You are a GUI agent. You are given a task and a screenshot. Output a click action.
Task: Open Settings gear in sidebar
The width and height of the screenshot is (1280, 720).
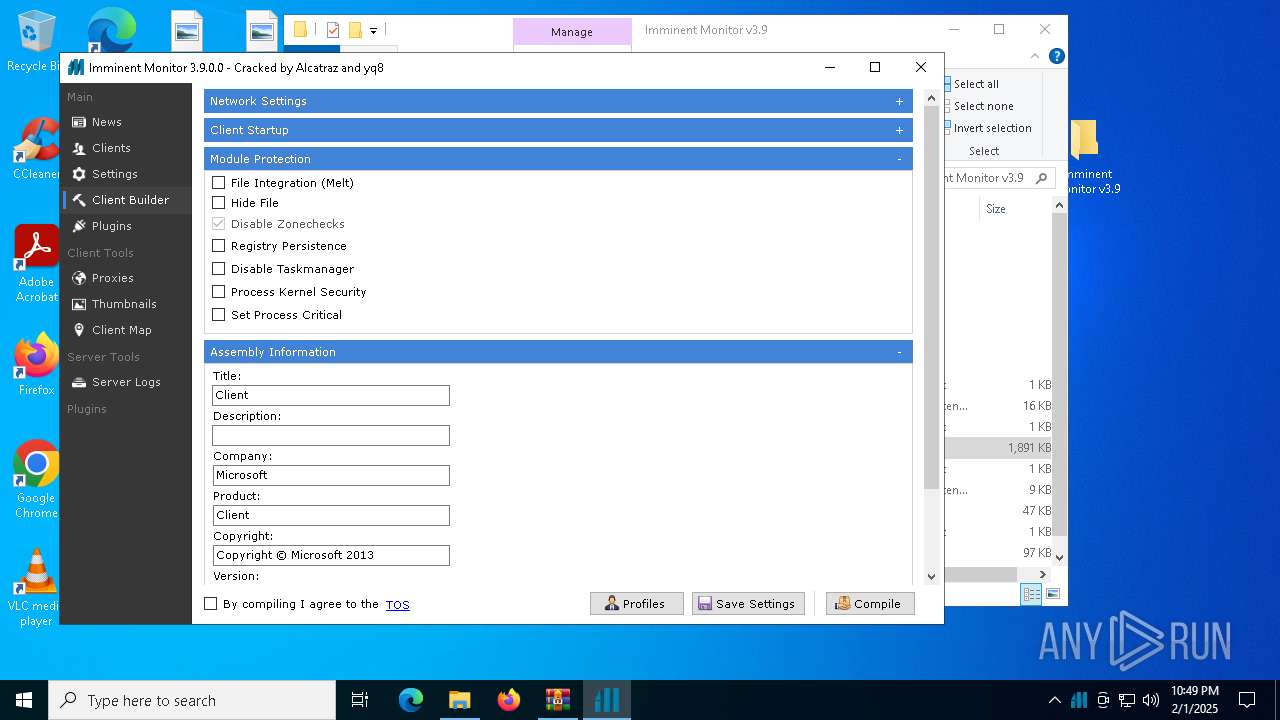(79, 174)
